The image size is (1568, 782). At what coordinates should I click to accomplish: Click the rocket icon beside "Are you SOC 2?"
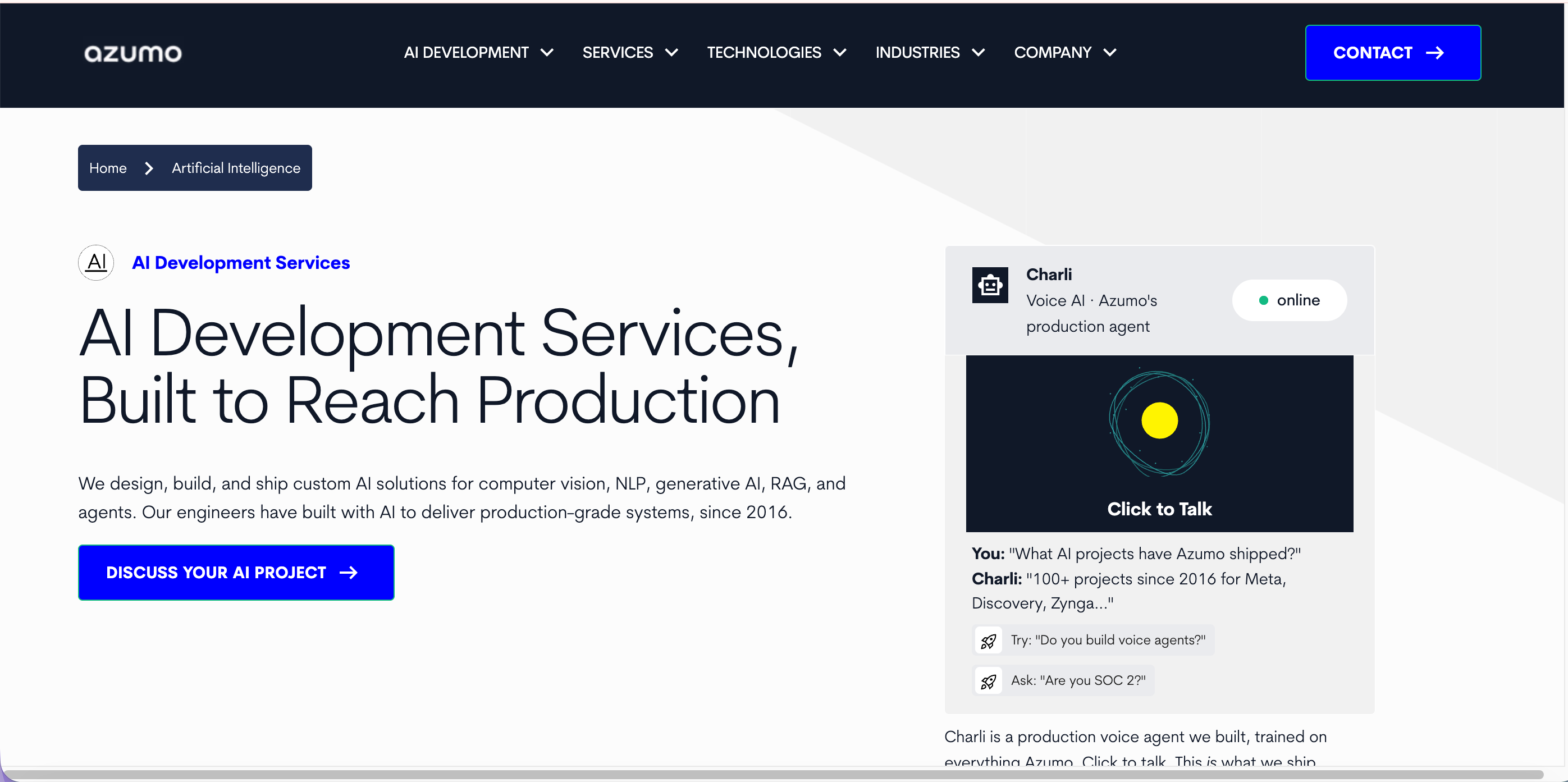click(x=989, y=681)
